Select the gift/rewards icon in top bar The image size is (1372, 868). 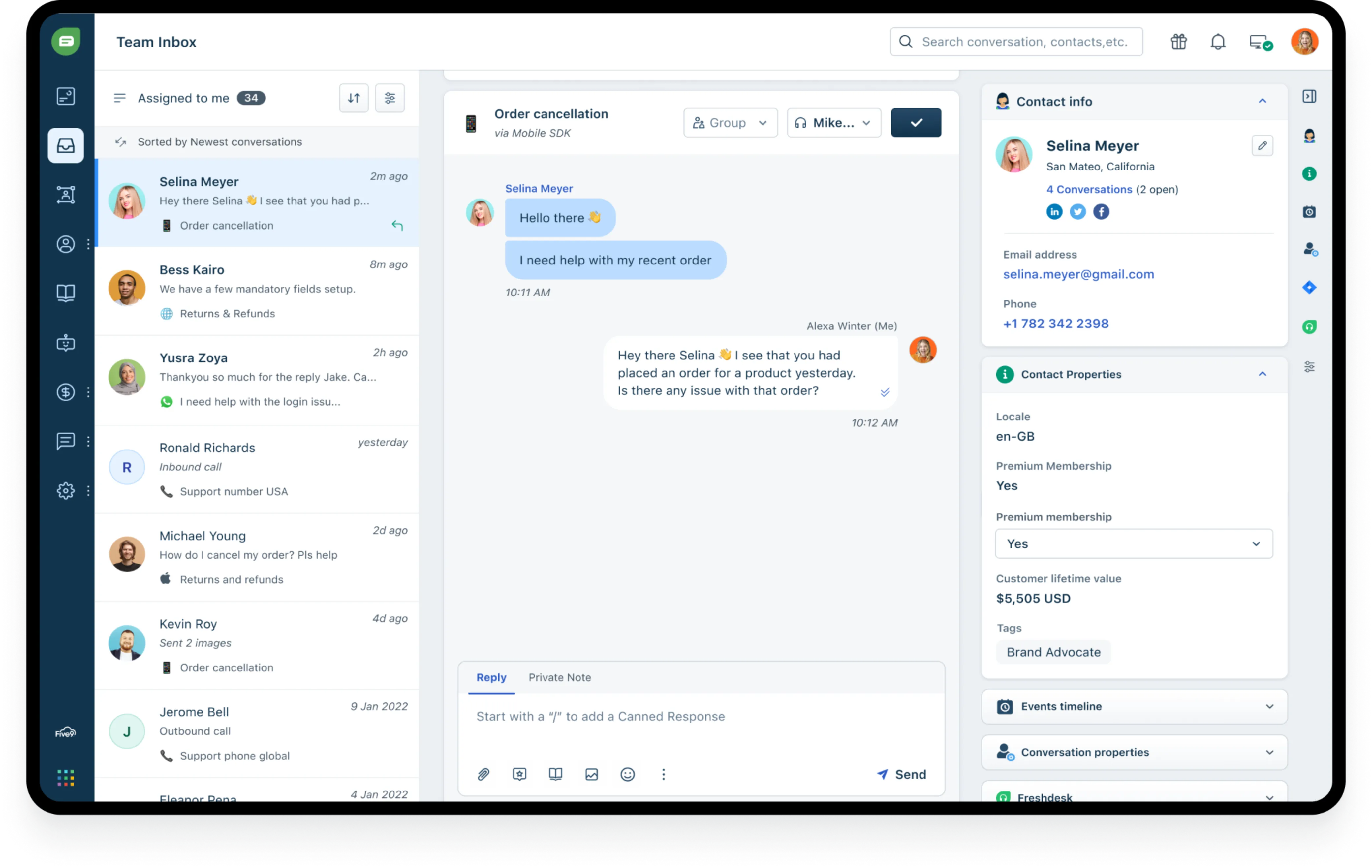1178,41
